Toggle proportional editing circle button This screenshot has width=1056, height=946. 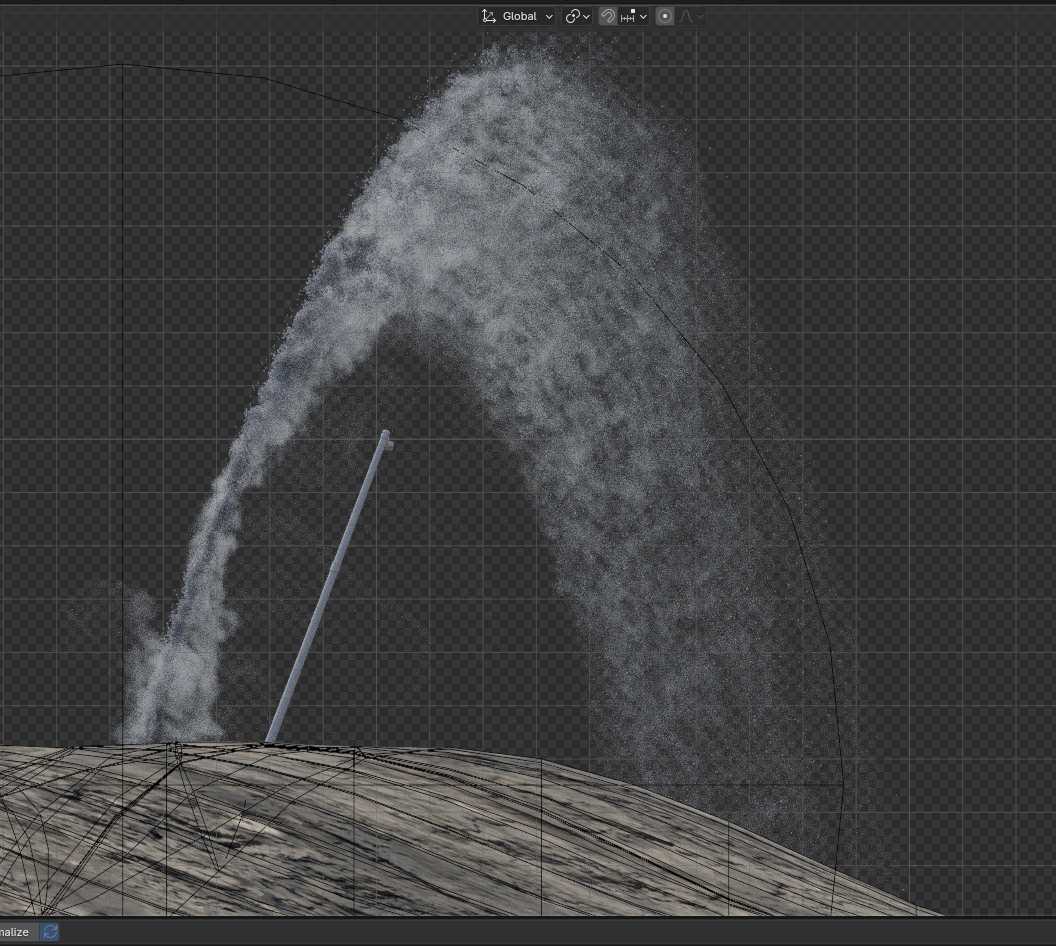(665, 16)
